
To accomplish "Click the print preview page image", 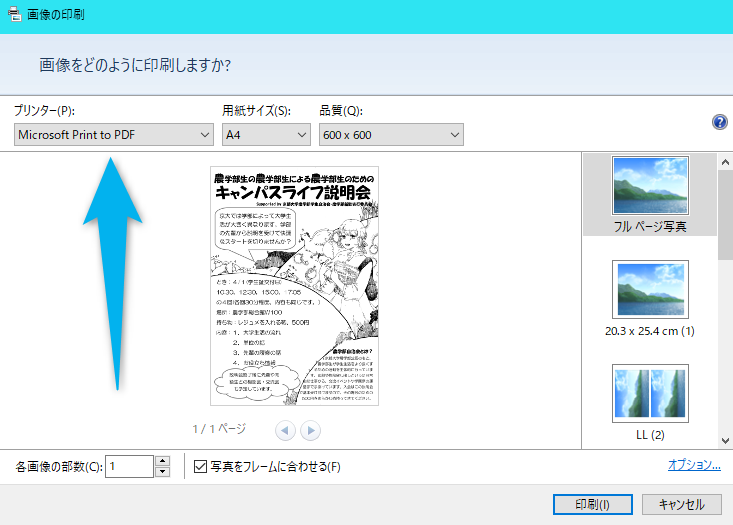I will [x=294, y=285].
